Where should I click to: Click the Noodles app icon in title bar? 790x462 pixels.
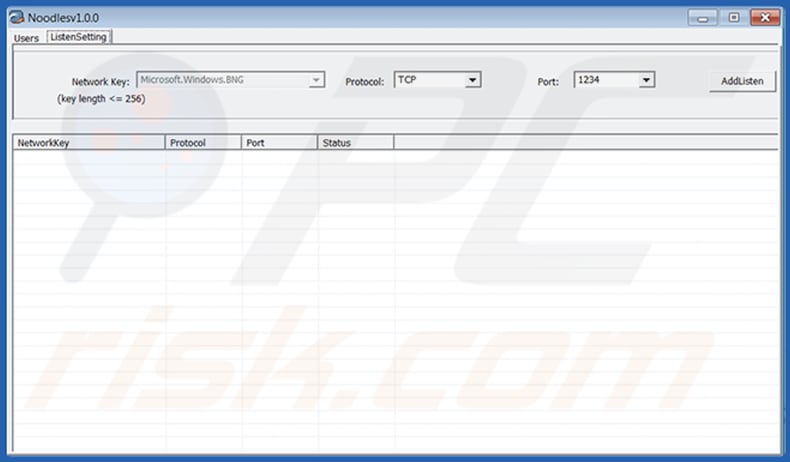tap(18, 18)
